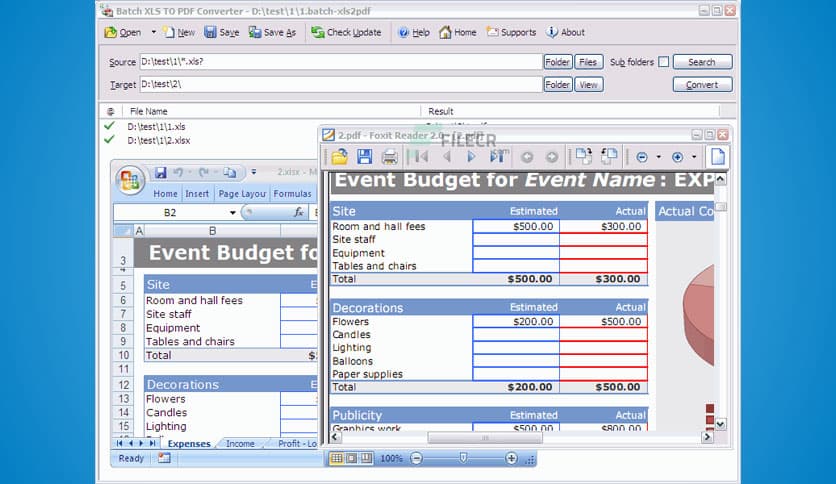Image resolution: width=836 pixels, height=484 pixels.
Task: Jump to last page in Foxit
Action: click(x=497, y=157)
